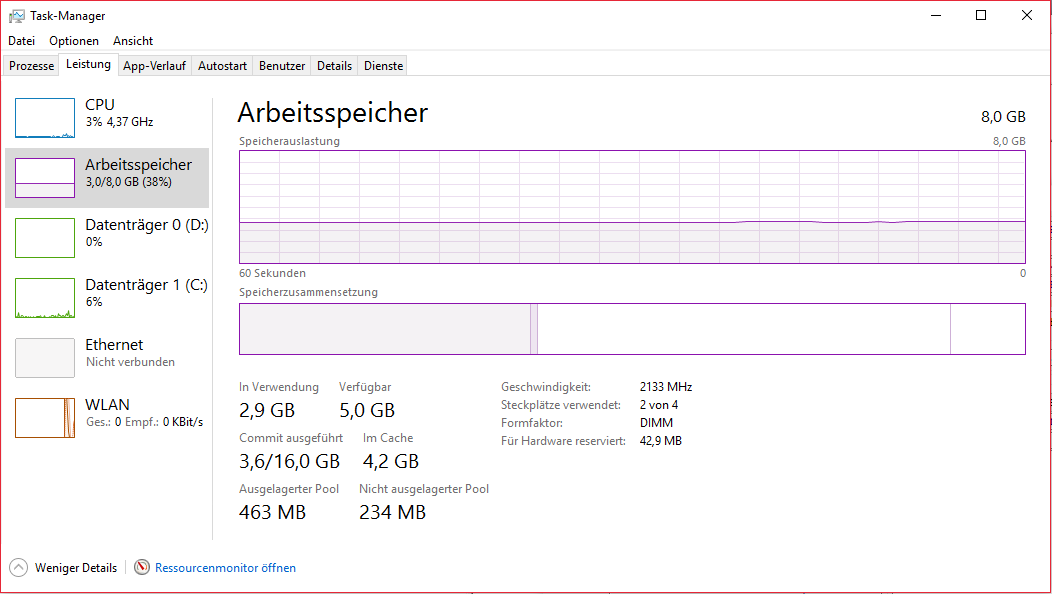The height and width of the screenshot is (594, 1052).
Task: Maximize the Task-Manager window
Action: point(981,15)
